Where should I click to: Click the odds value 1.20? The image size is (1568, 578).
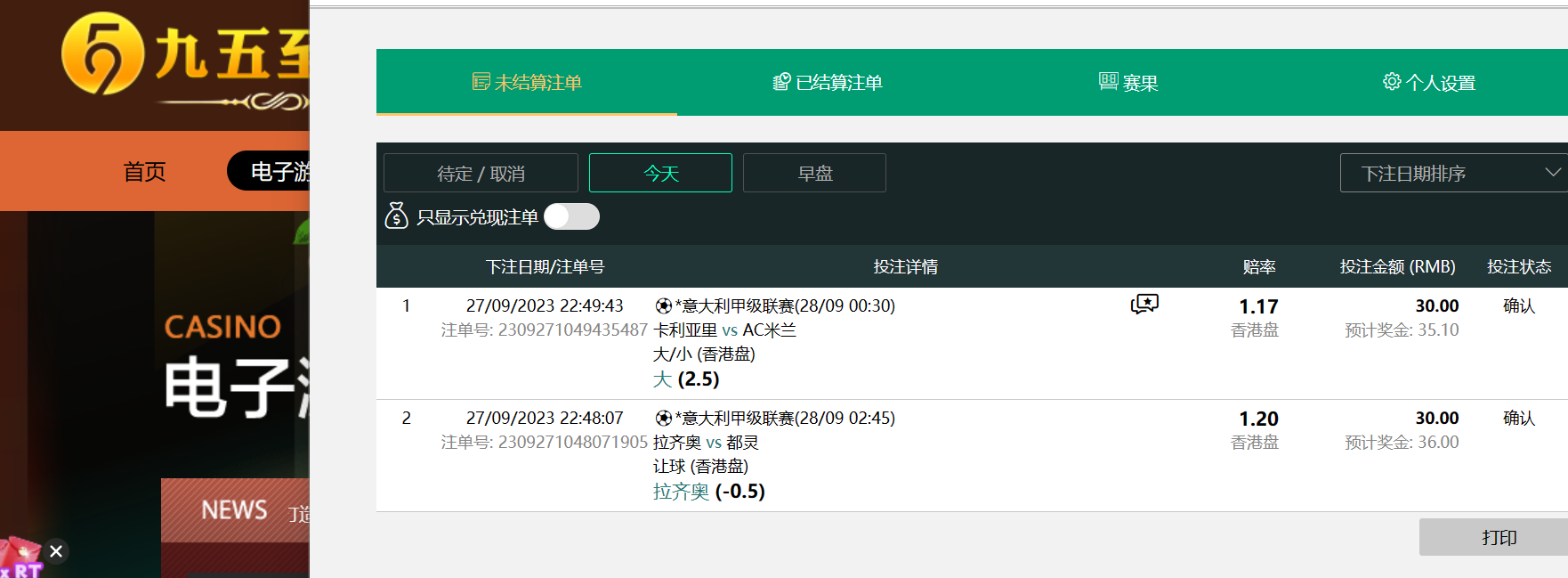(1258, 419)
